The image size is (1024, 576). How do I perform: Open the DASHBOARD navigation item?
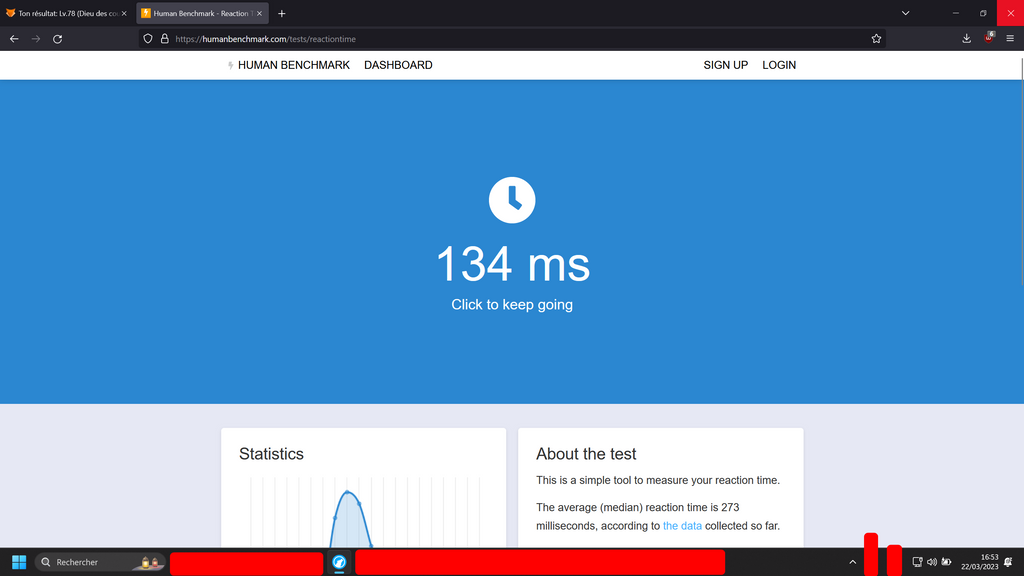(398, 65)
